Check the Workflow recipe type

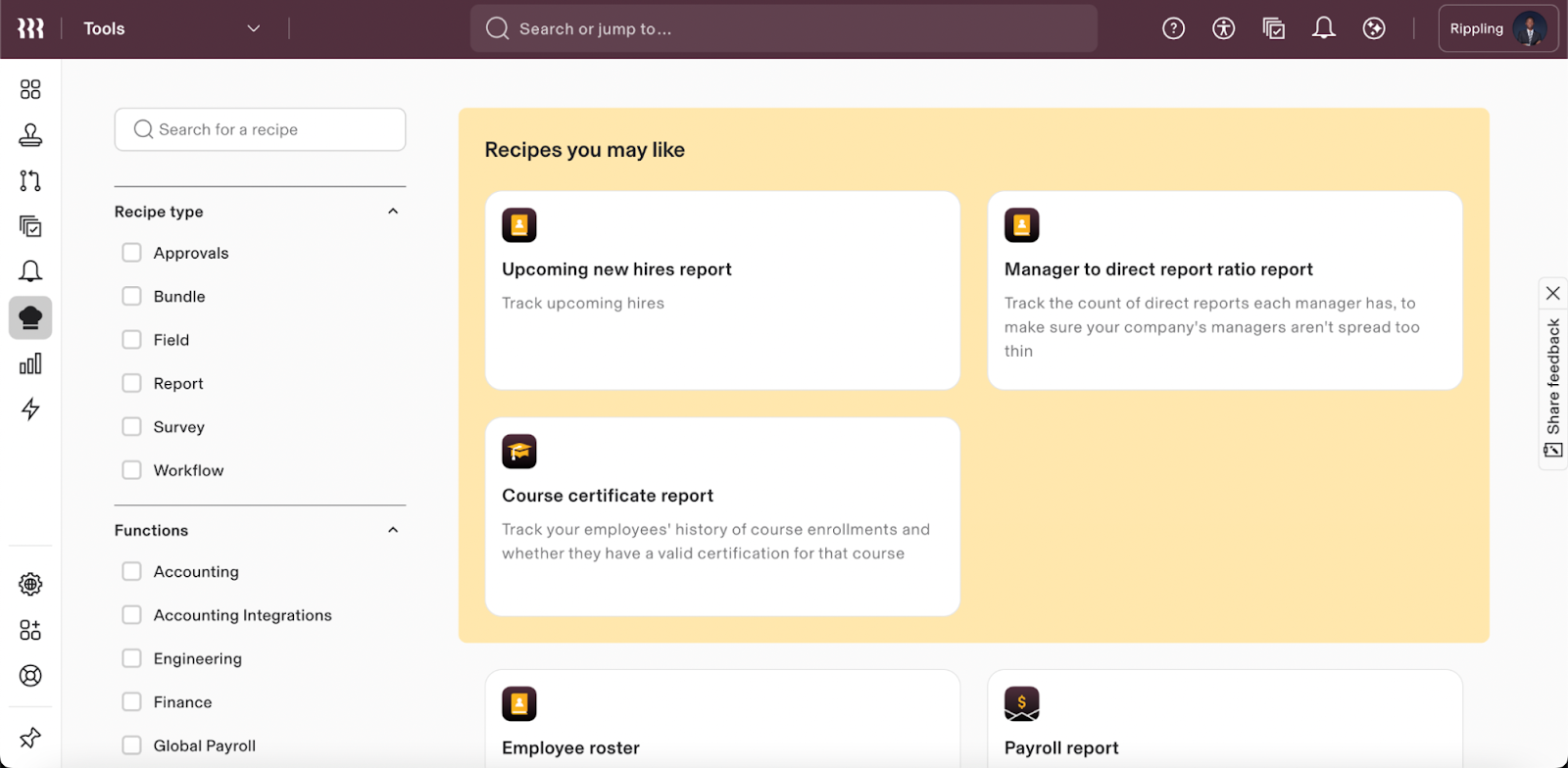click(131, 470)
